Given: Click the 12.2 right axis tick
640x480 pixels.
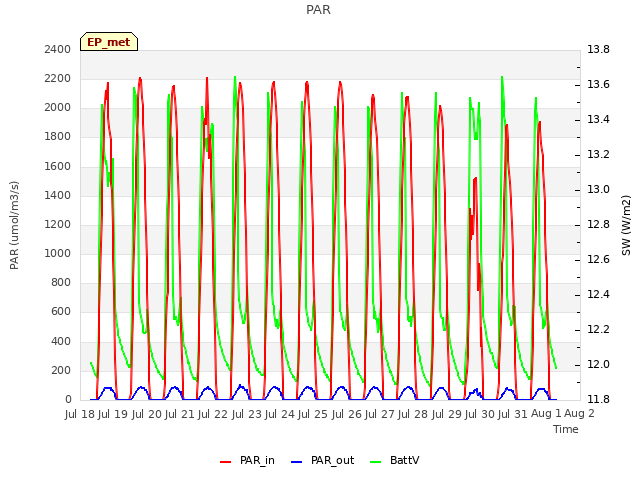Looking at the screenshot, I should click(598, 329).
